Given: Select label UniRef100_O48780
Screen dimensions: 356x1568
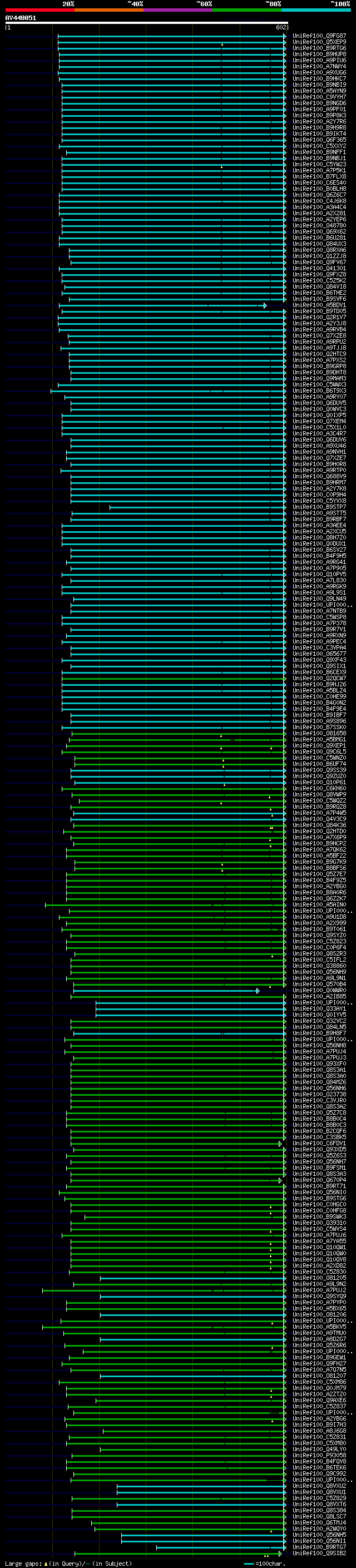Looking at the screenshot, I should 319,226.
